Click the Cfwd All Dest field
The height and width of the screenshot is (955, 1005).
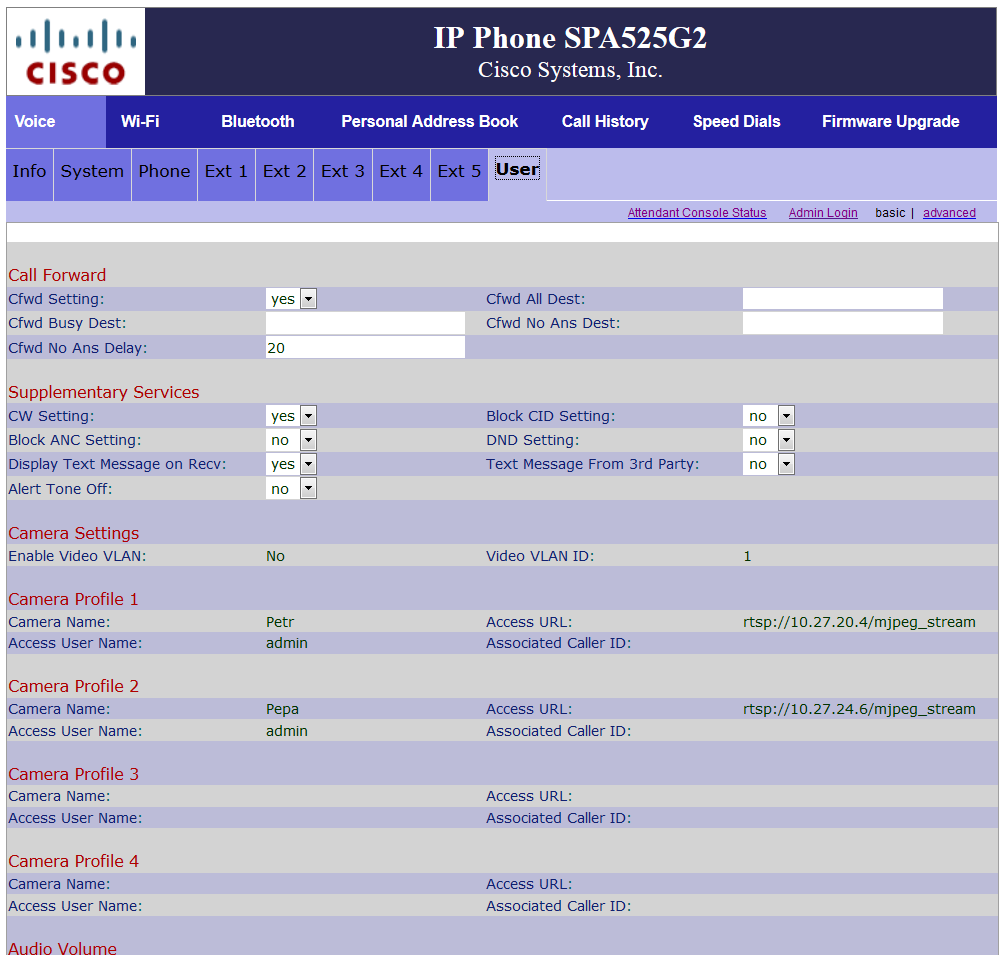(842, 299)
